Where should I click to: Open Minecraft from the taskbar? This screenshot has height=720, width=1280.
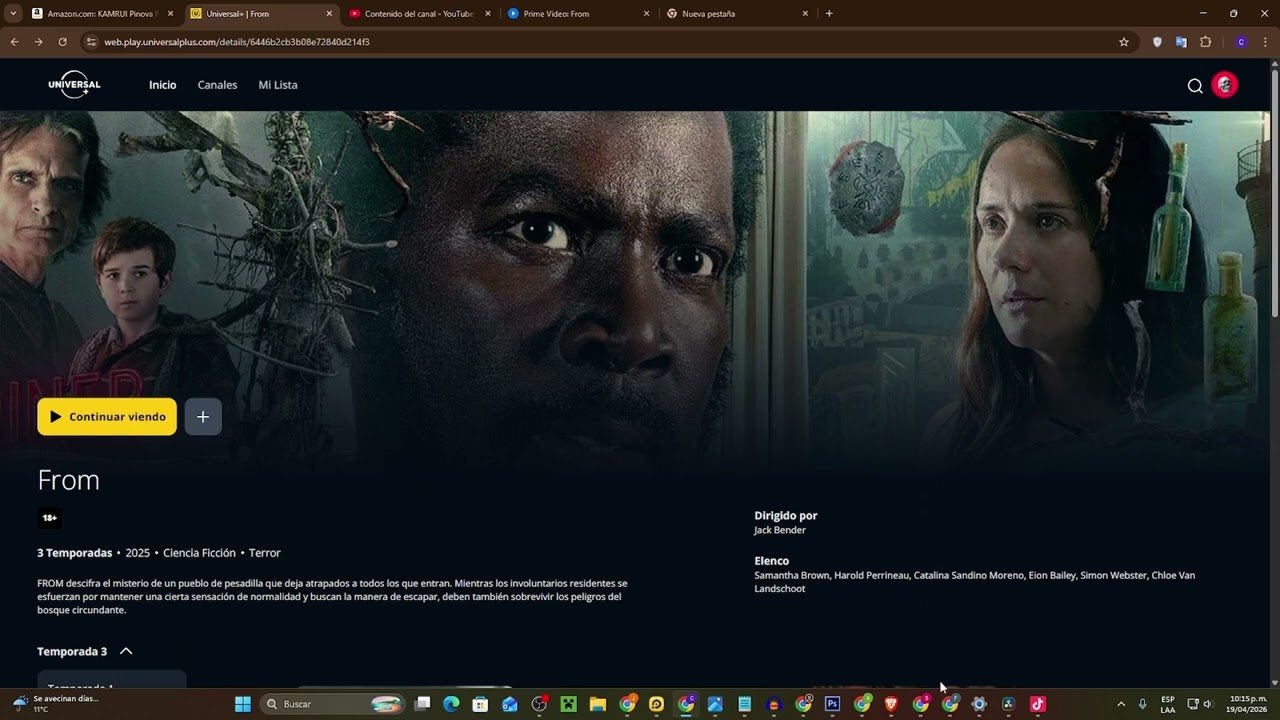[x=568, y=704]
